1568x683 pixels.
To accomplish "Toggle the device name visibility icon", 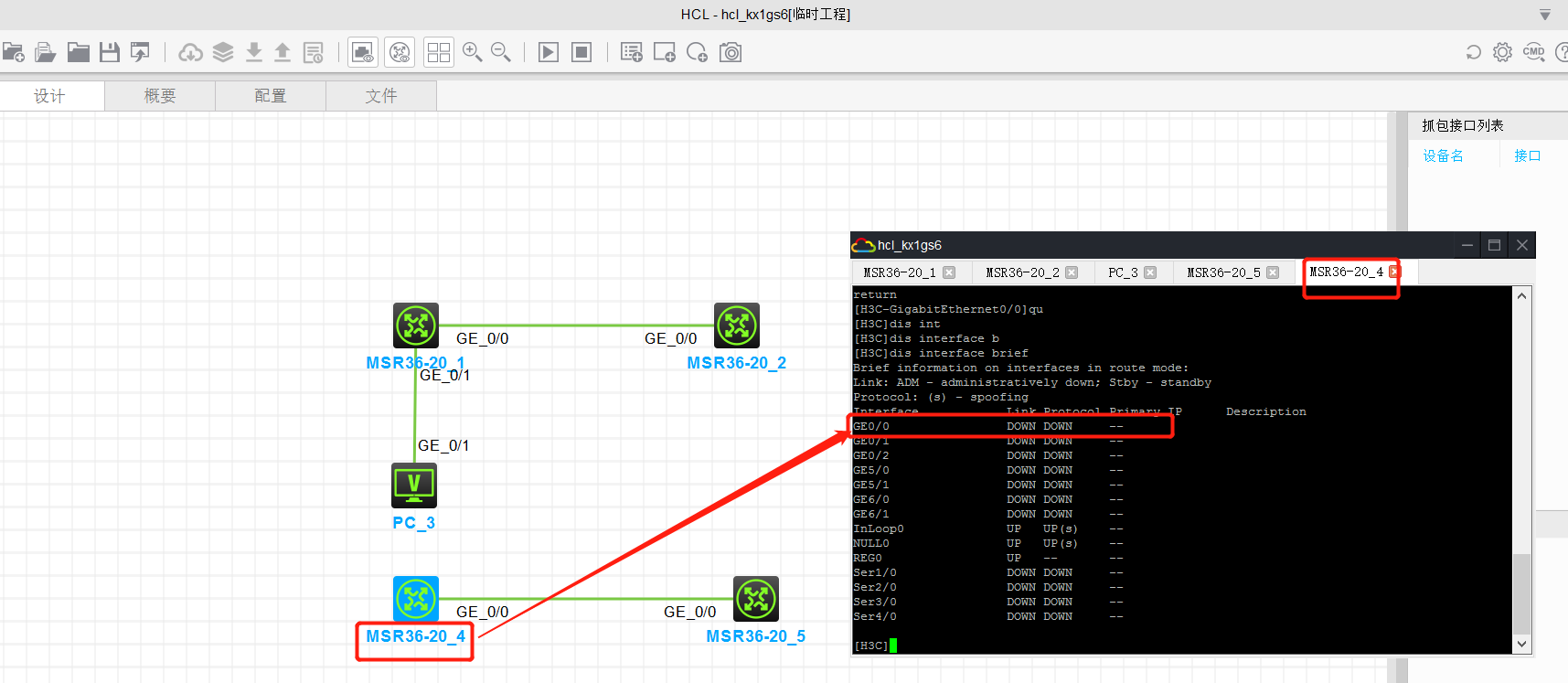I will 400,52.
